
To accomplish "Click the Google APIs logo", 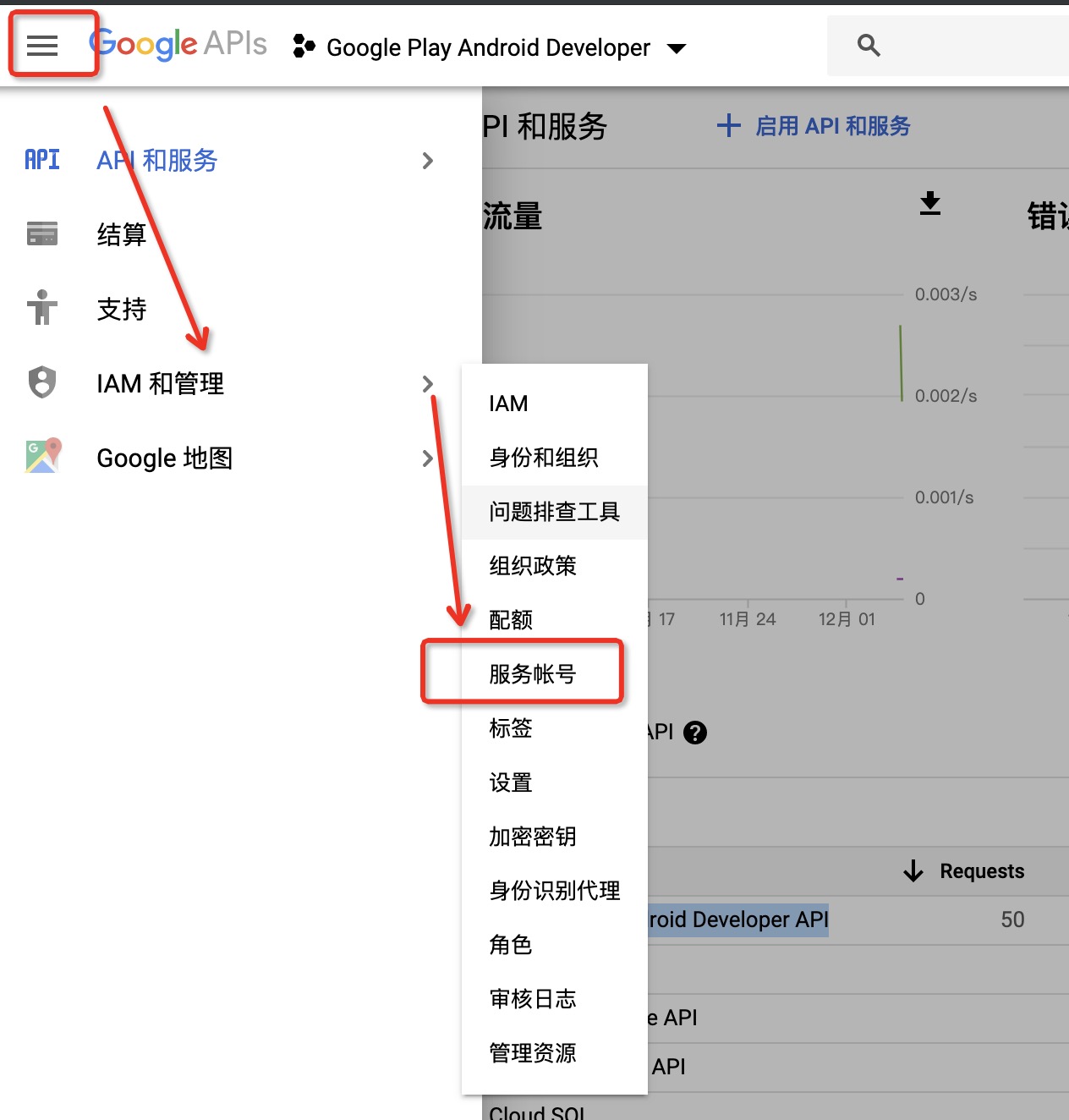I will [178, 44].
